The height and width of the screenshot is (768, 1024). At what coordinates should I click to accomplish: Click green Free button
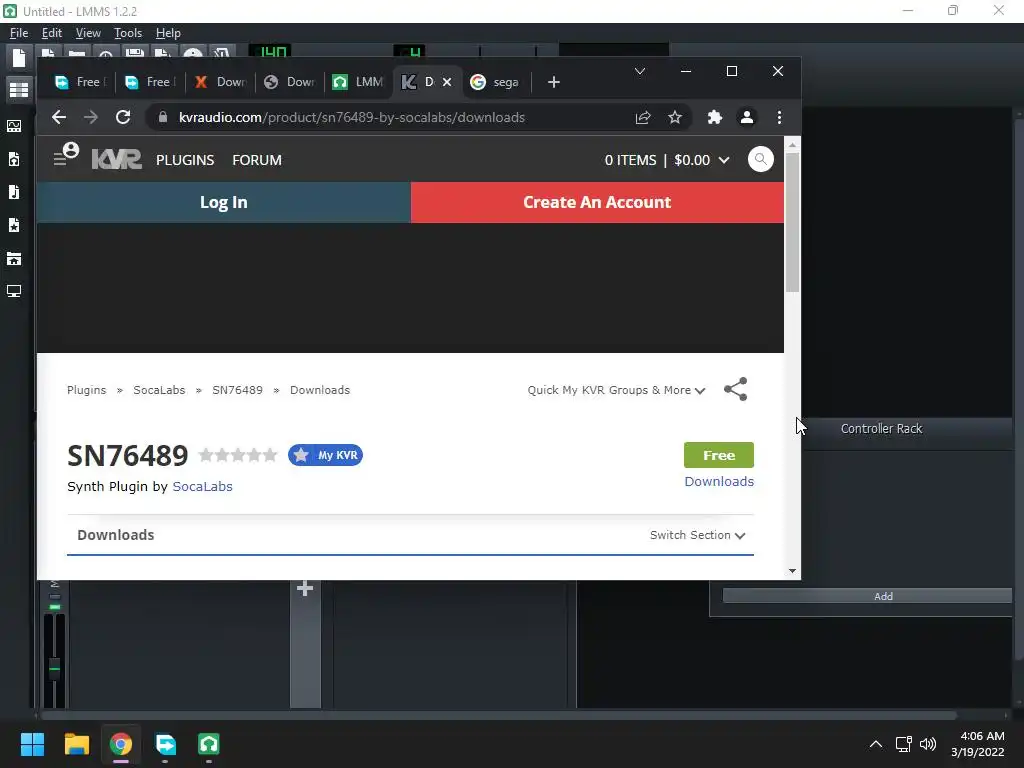pos(718,455)
